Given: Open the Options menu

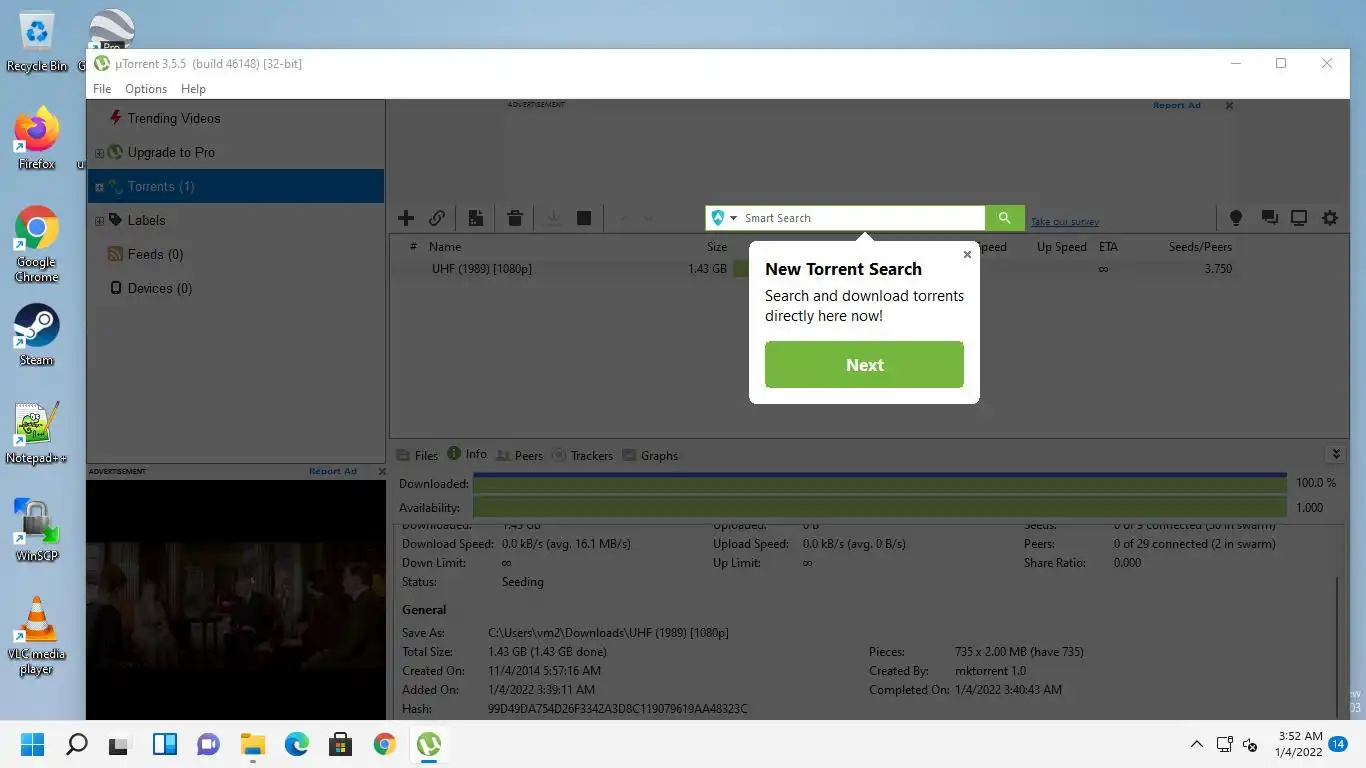Looking at the screenshot, I should click(x=146, y=89).
